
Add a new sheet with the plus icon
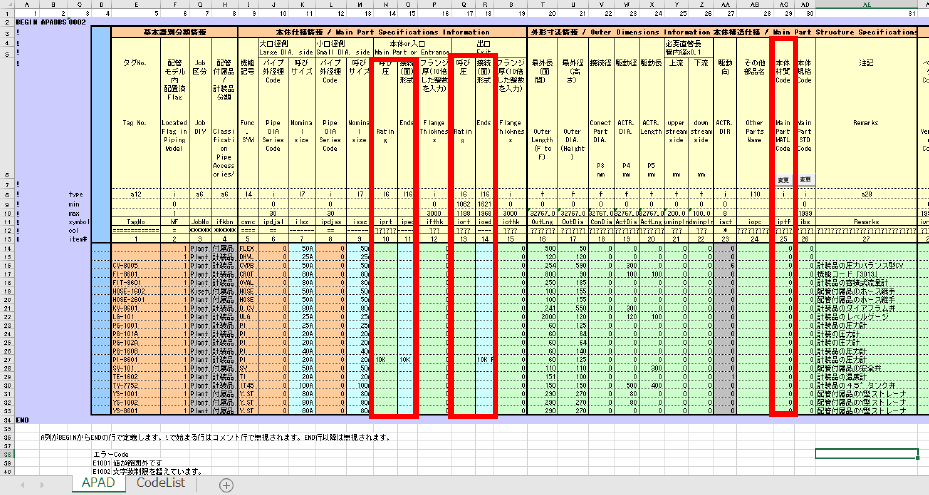(x=226, y=485)
